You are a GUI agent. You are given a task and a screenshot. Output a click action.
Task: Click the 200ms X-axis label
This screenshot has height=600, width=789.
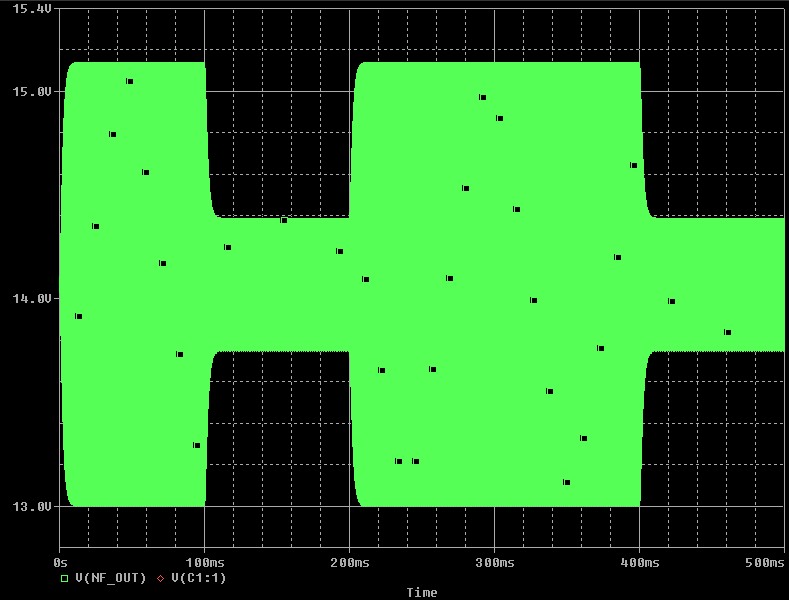(350, 562)
